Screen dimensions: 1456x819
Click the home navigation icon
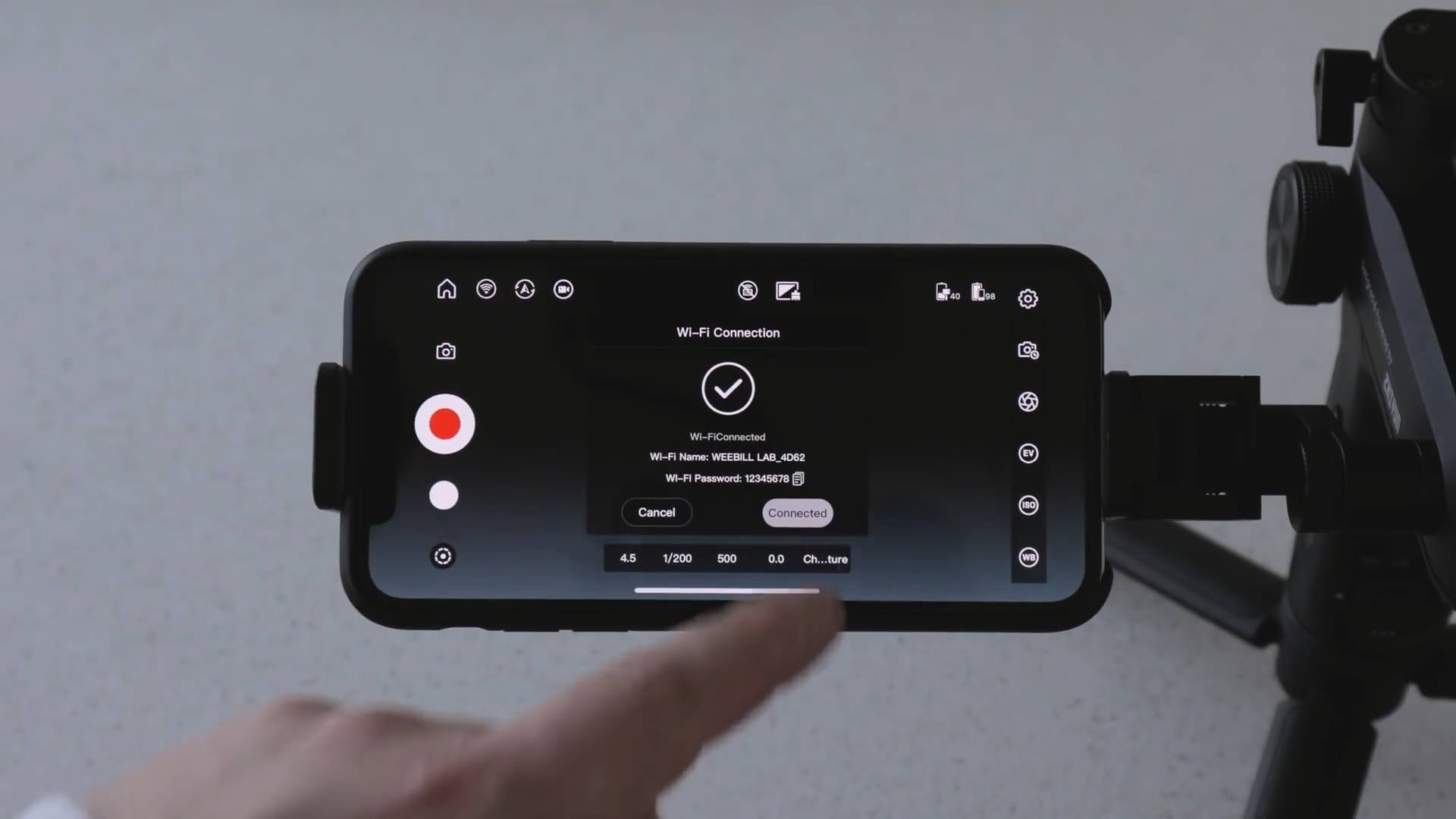(446, 289)
